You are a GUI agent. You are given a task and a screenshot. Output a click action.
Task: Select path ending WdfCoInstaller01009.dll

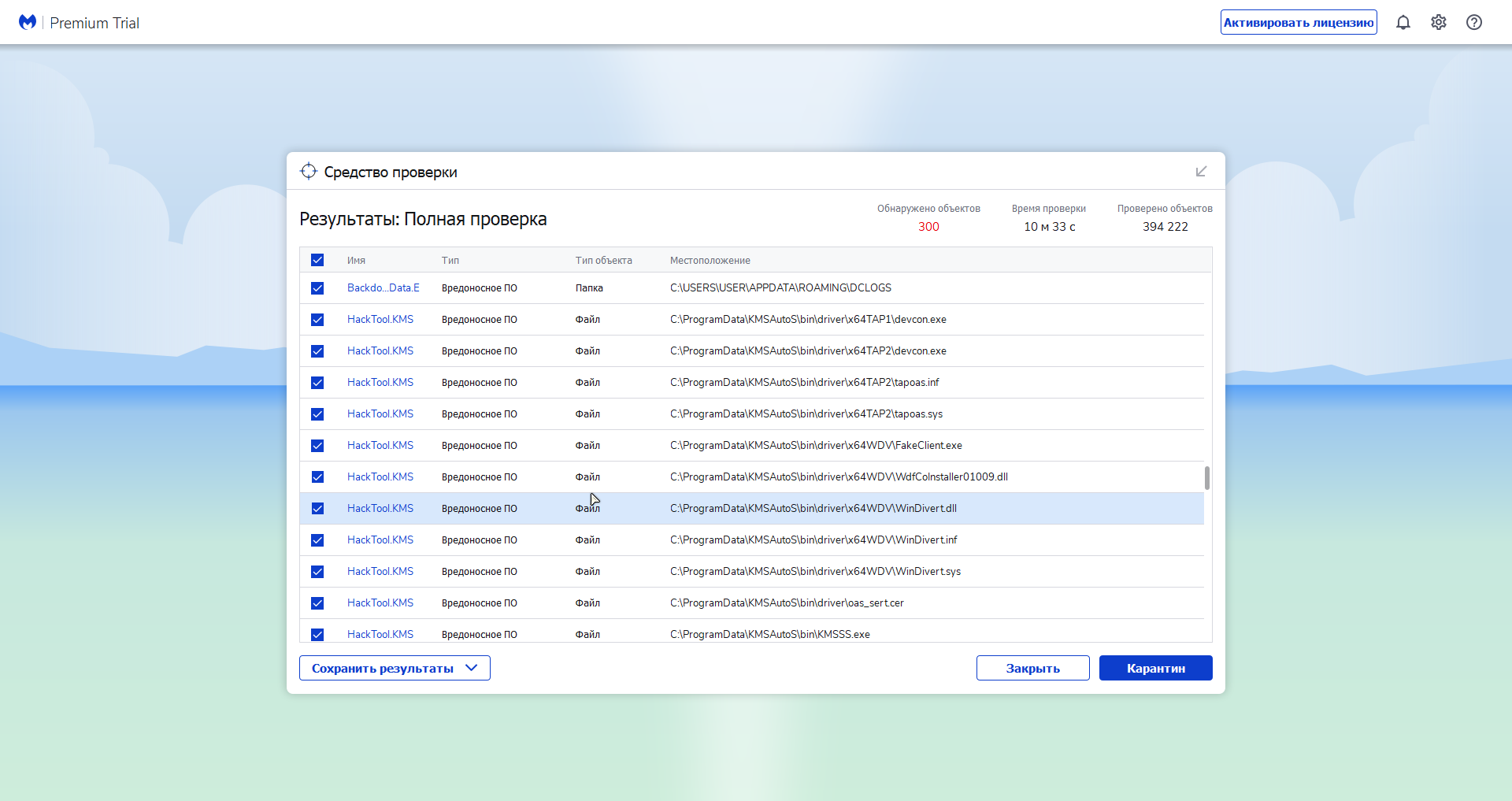839,477
